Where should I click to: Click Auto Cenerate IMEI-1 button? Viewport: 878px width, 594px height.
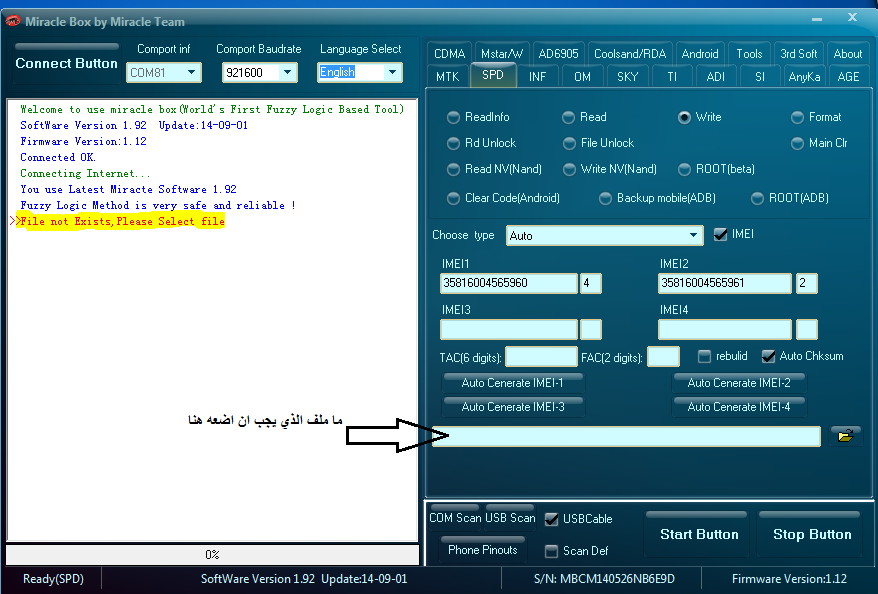click(x=512, y=383)
